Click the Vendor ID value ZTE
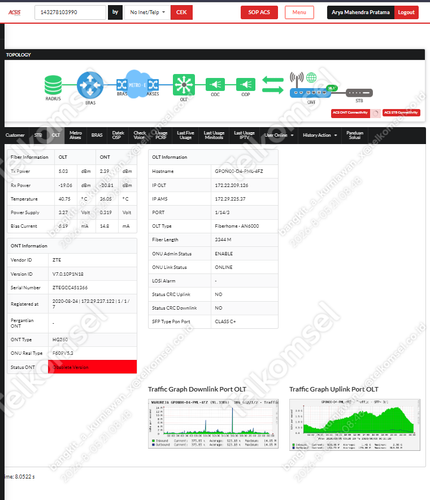This screenshot has width=430, height=500. [x=57, y=260]
